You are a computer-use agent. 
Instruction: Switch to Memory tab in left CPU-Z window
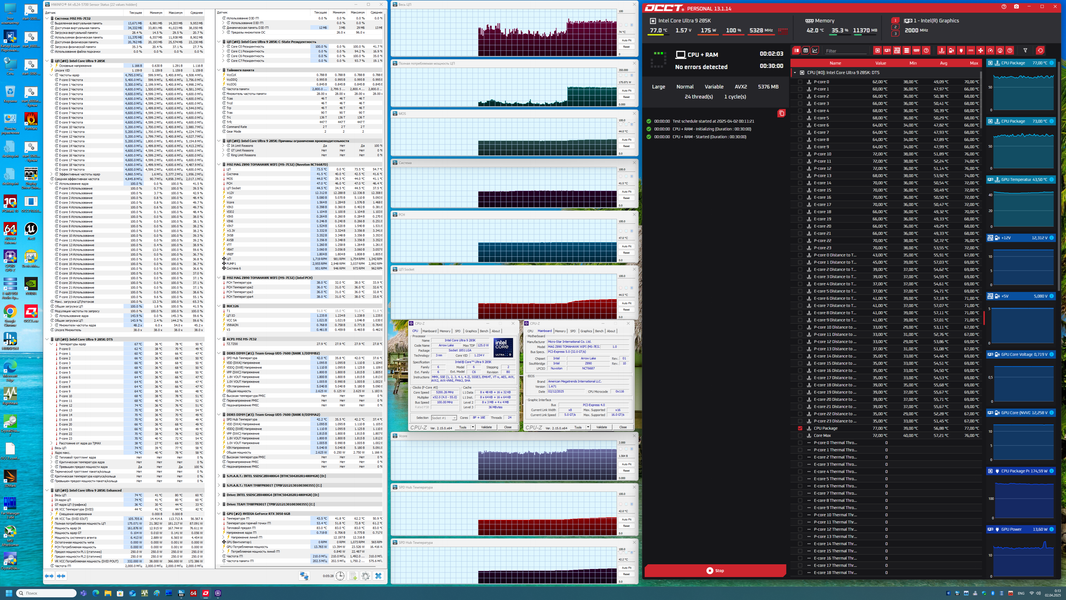click(445, 331)
